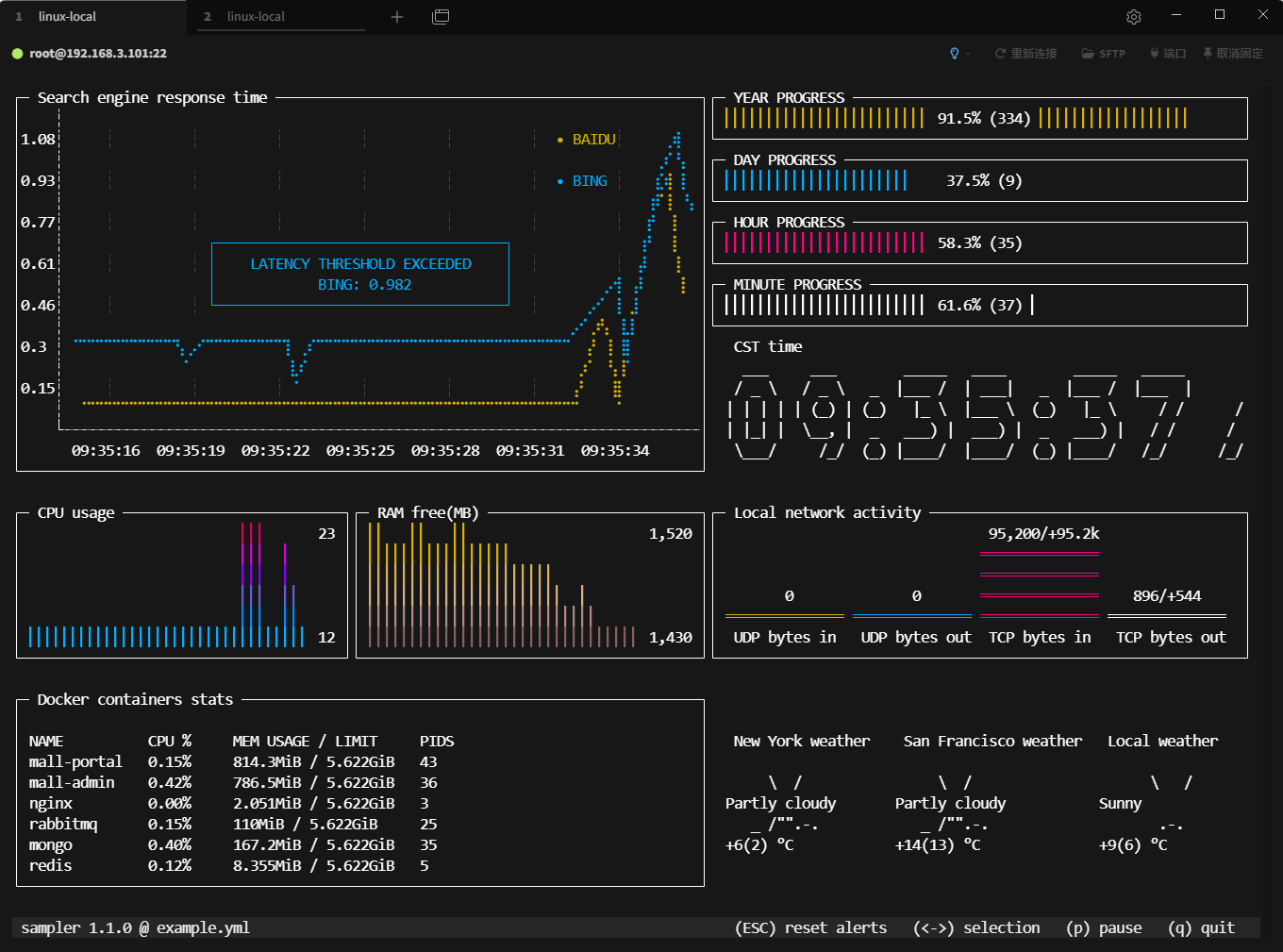Click the root@192.168.3.101:22 connection label
This screenshot has width=1283, height=952.
tap(98, 54)
